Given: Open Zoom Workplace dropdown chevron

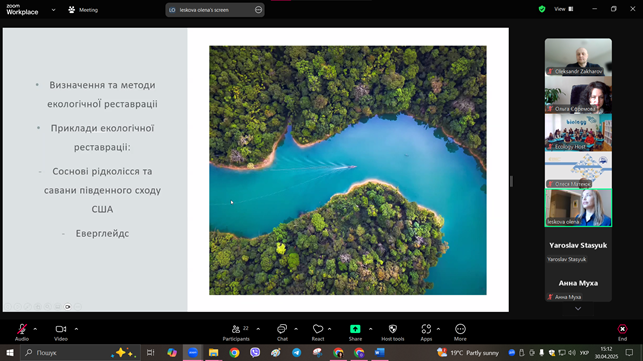Looking at the screenshot, I should tap(53, 10).
